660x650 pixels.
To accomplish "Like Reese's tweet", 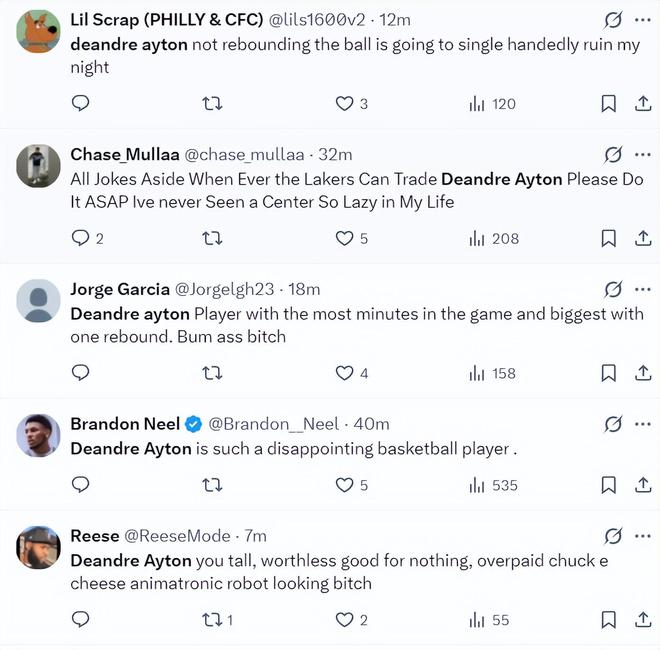I will [x=345, y=620].
